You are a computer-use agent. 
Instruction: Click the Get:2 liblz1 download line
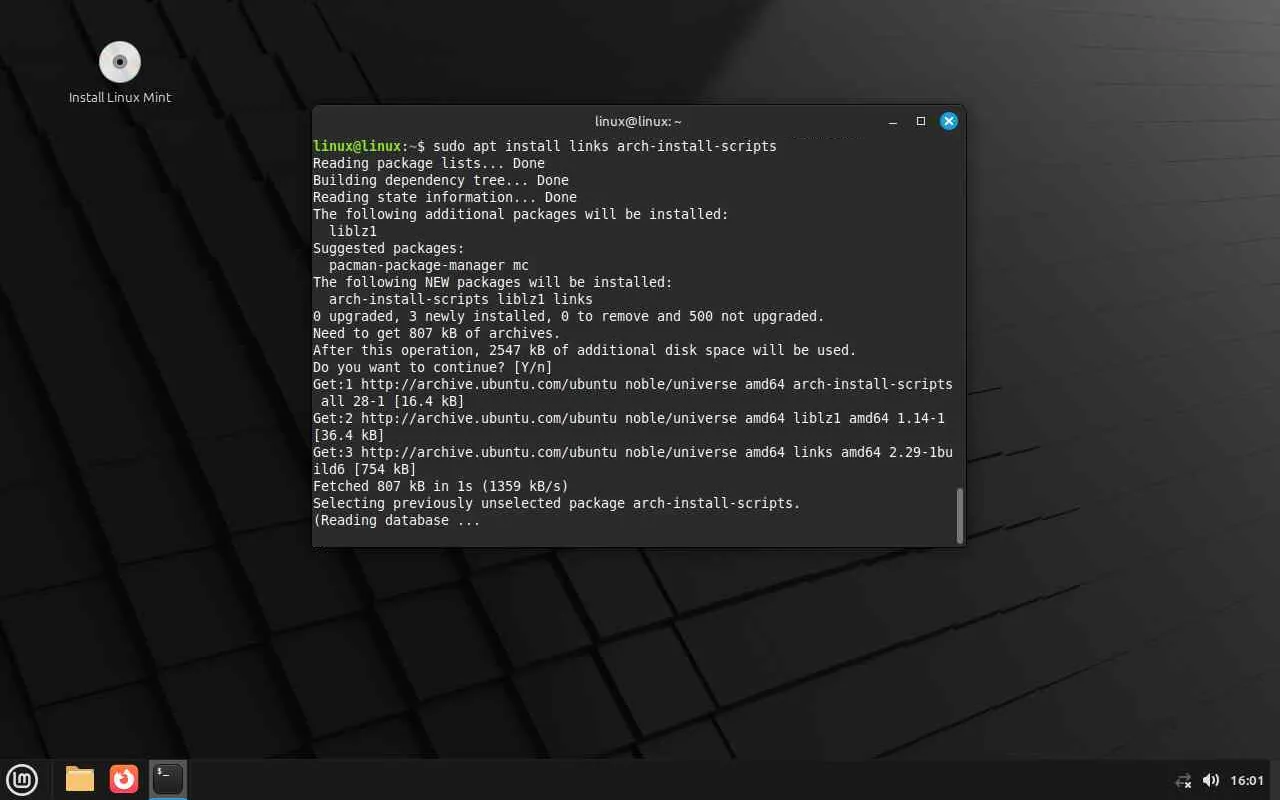pyautogui.click(x=629, y=418)
